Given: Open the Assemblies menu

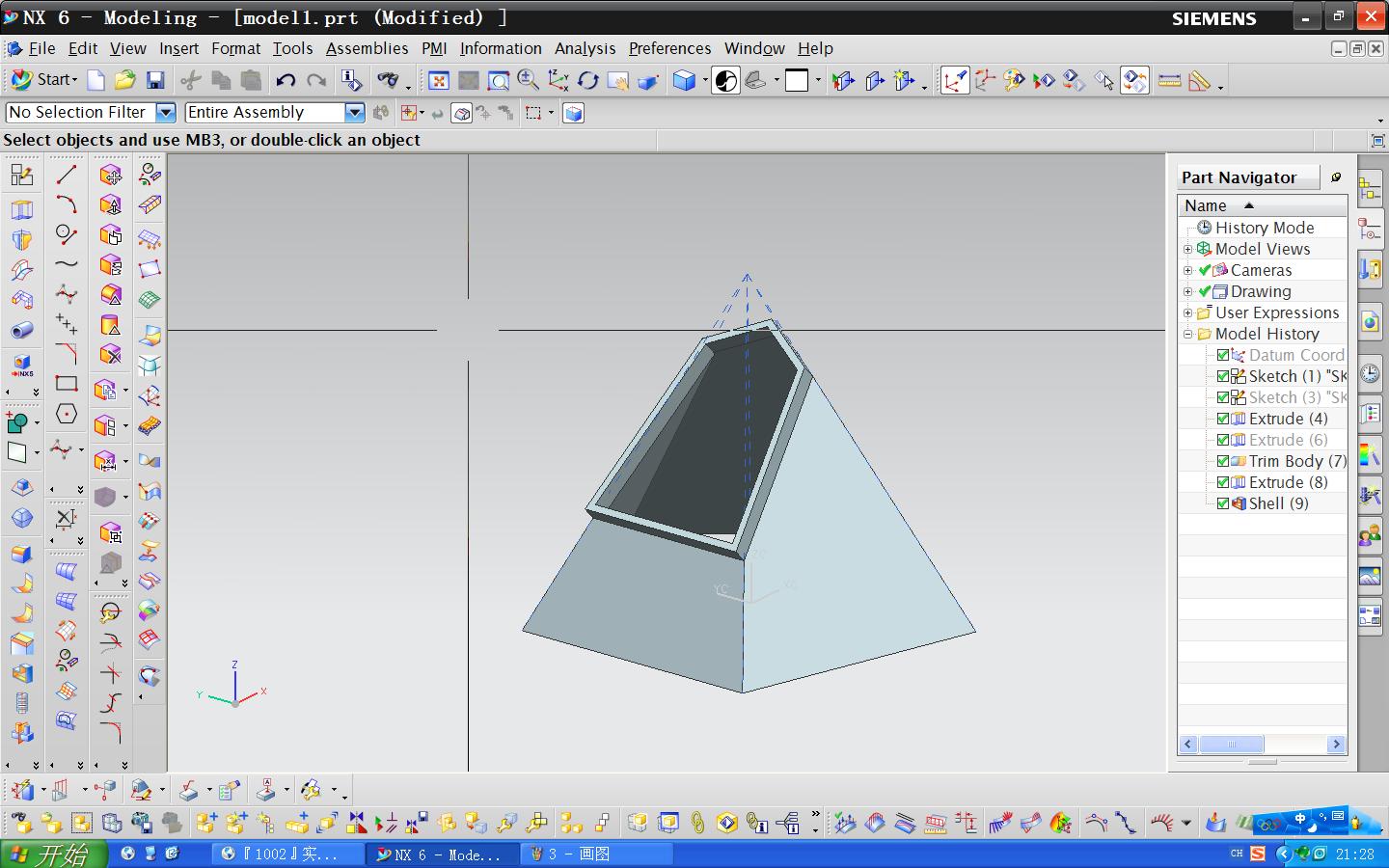Looking at the screenshot, I should point(367,48).
